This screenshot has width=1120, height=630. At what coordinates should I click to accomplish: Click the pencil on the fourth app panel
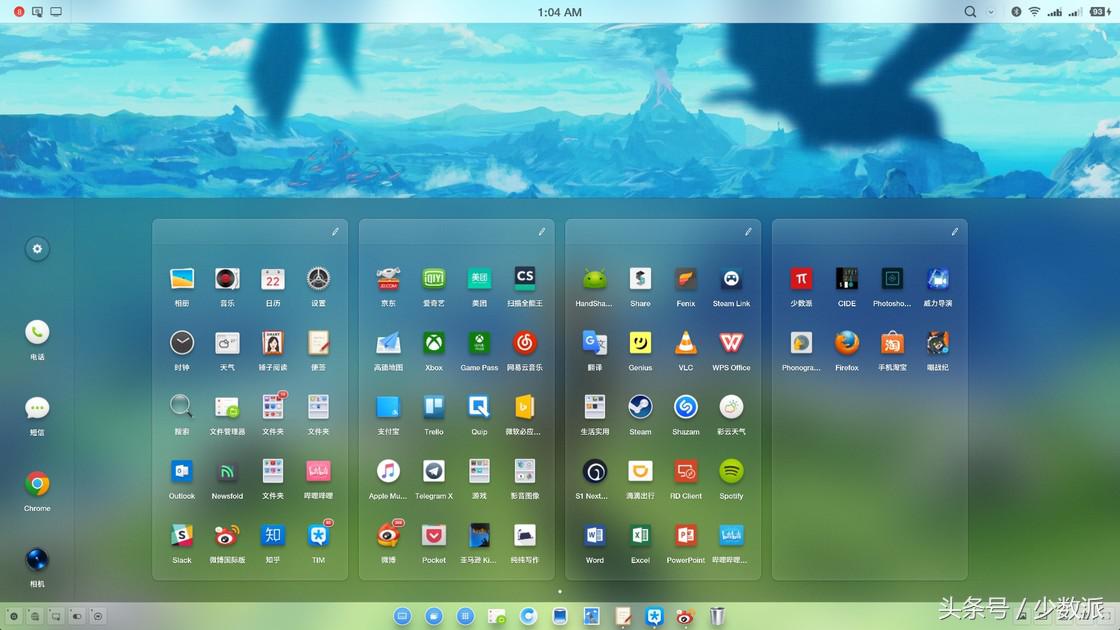[x=954, y=232]
